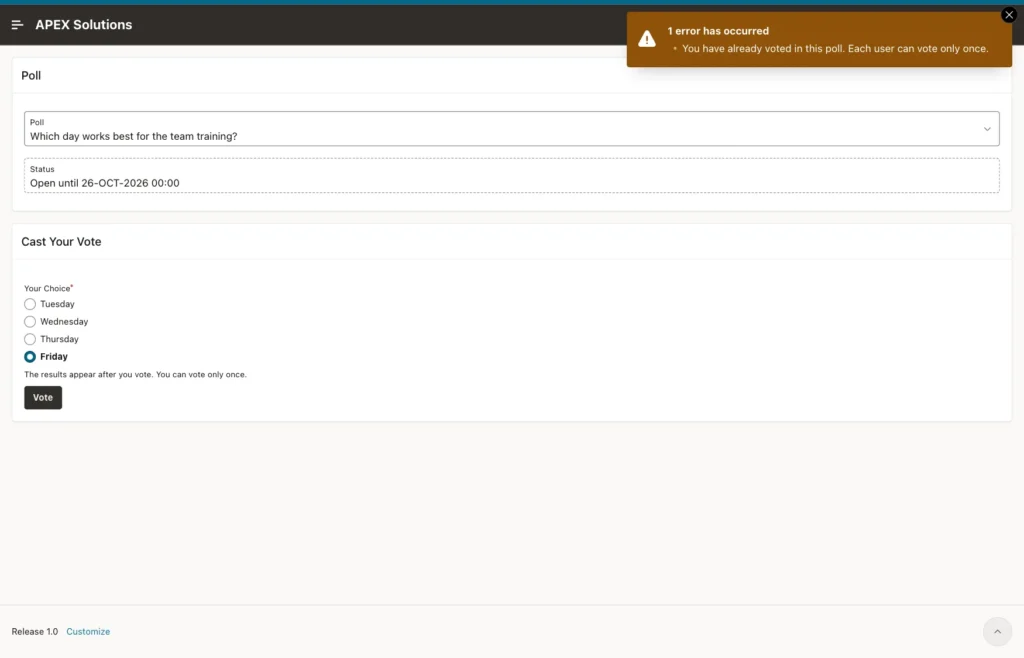Screen dimensions: 1024x658
Task: Click the scroll-to-top arrow button
Action: (x=997, y=631)
